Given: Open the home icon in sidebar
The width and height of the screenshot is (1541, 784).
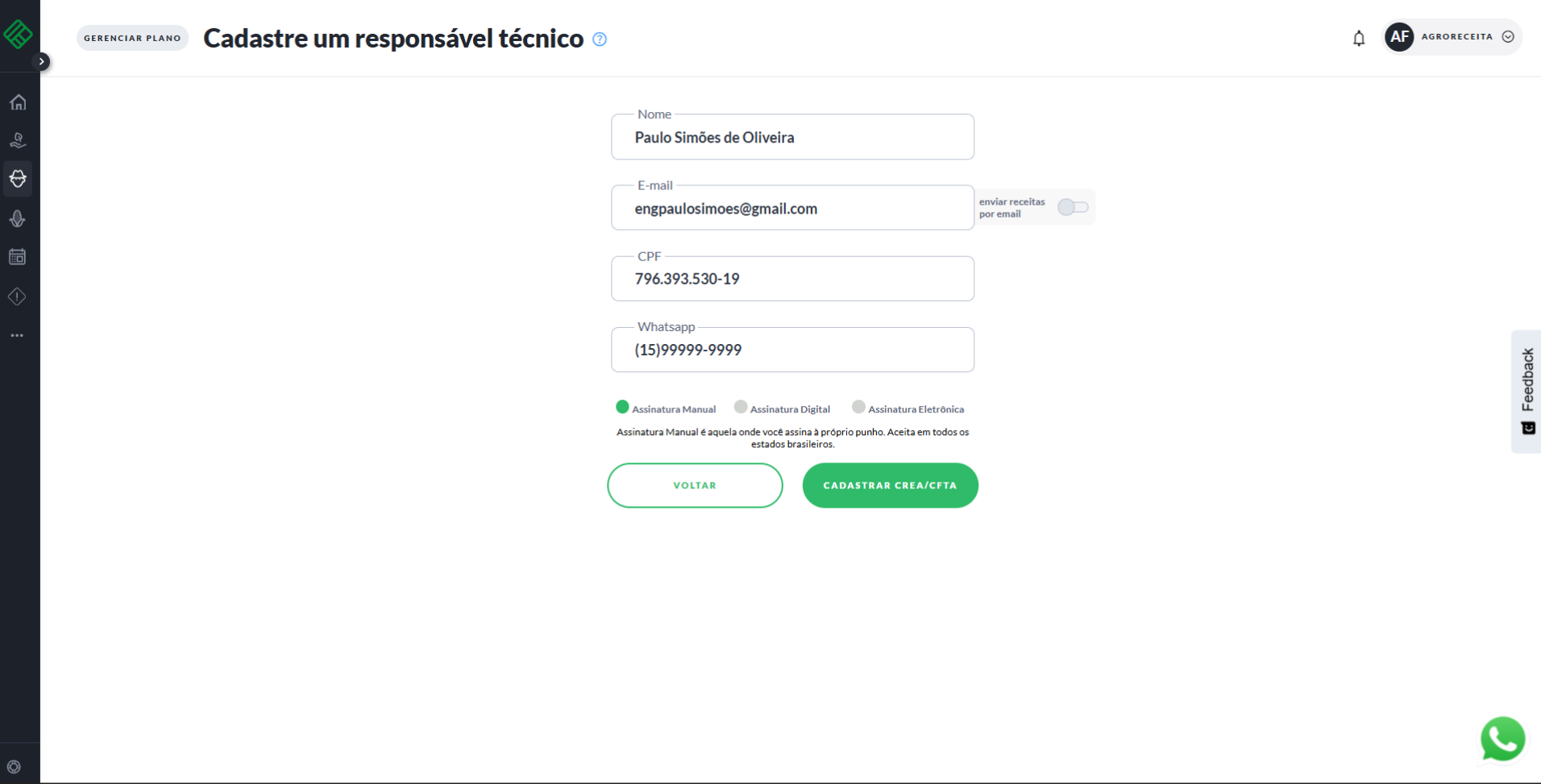Looking at the screenshot, I should tap(18, 102).
